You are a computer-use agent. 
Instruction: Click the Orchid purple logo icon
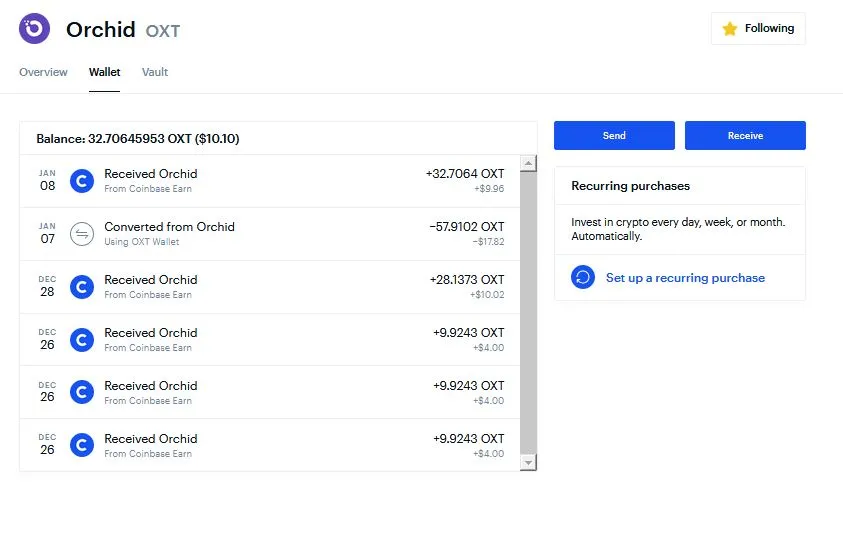pos(34,28)
